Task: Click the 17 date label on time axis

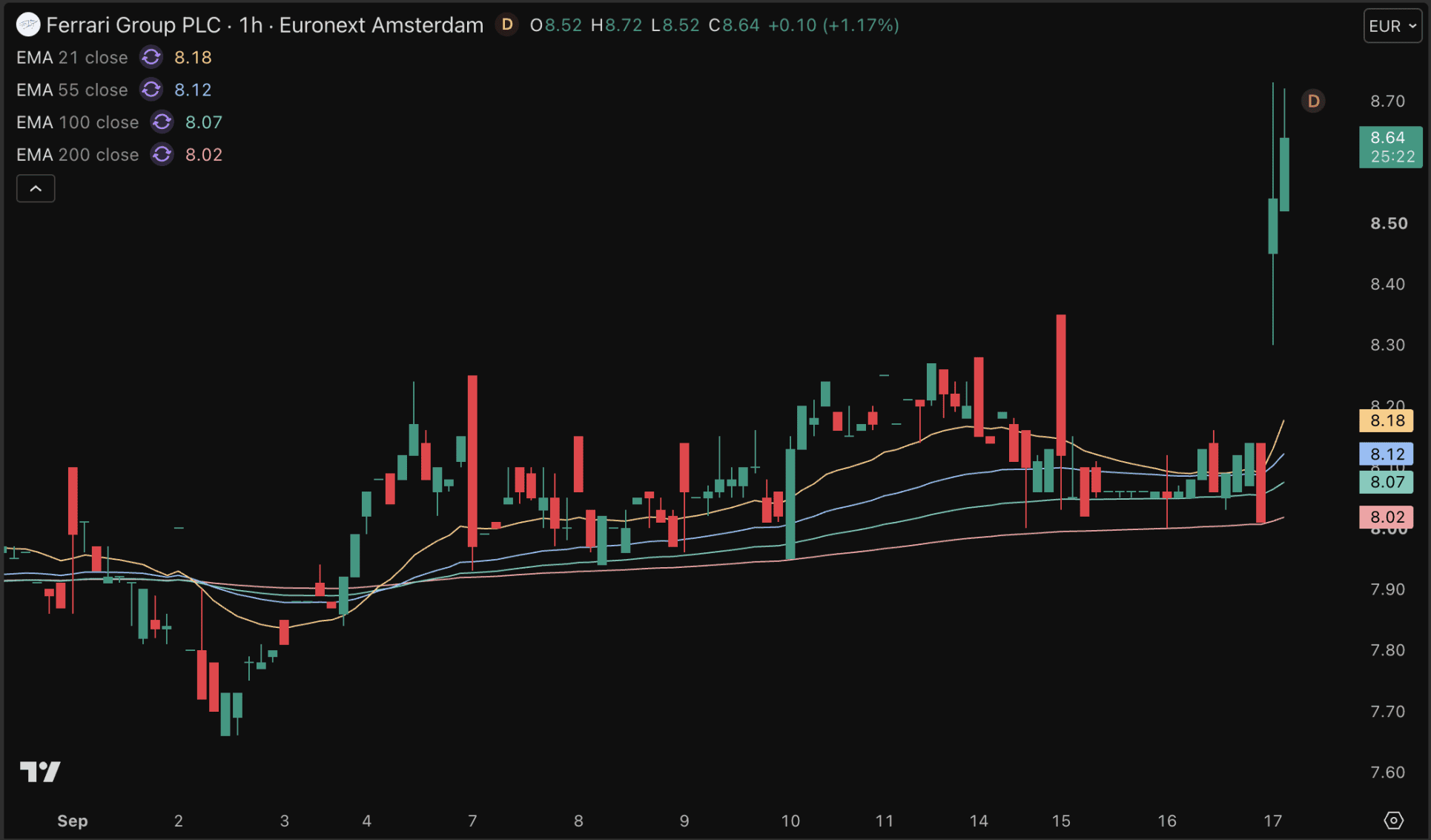Action: (1272, 821)
